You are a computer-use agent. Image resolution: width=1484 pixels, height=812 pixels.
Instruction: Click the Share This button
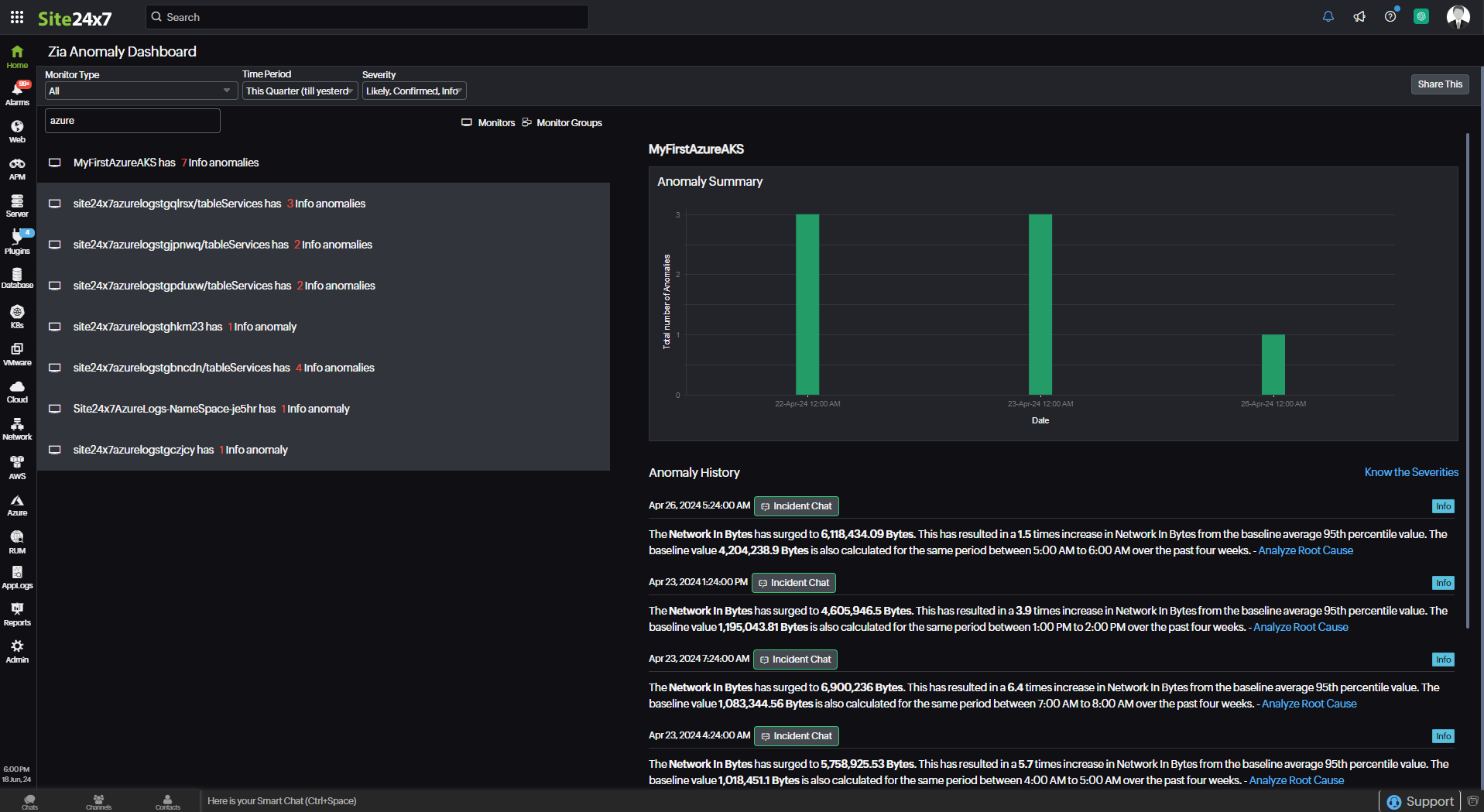pyautogui.click(x=1439, y=84)
